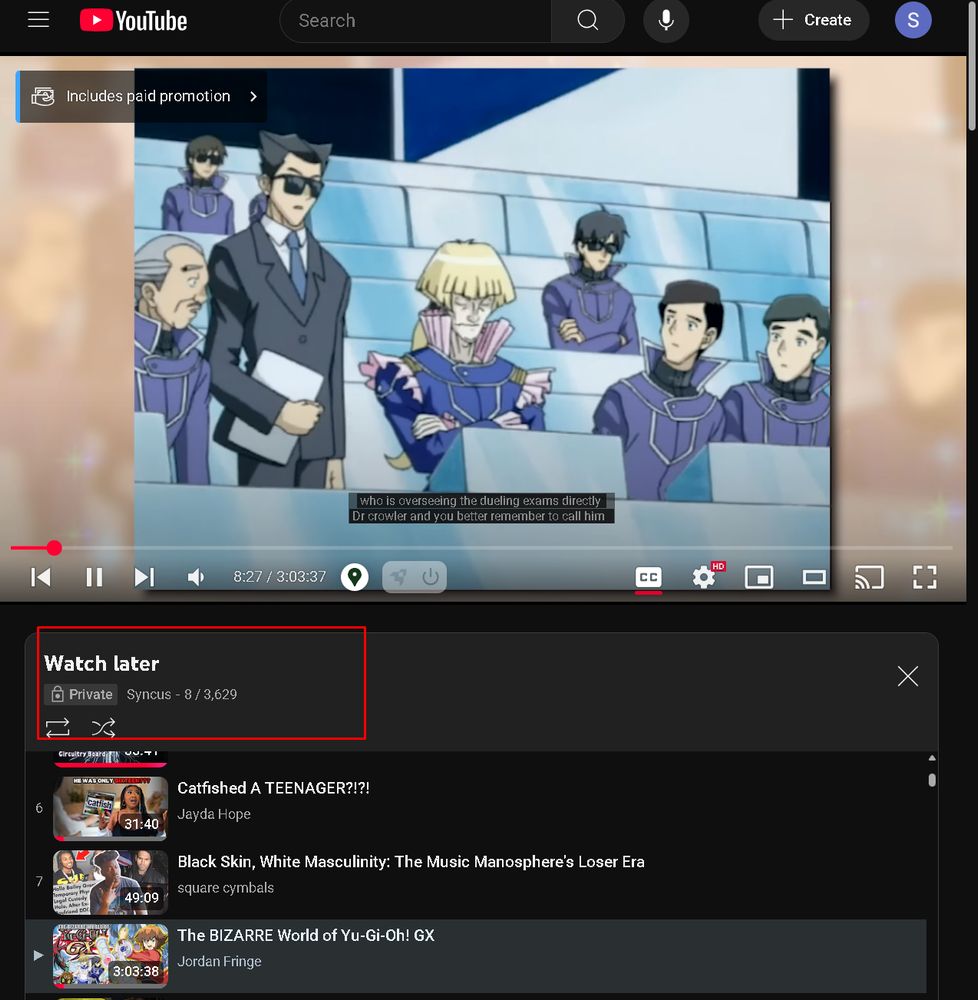Viewport: 978px width, 1000px height.
Task: Open the Syncus channel link
Action: pyautogui.click(x=149, y=695)
